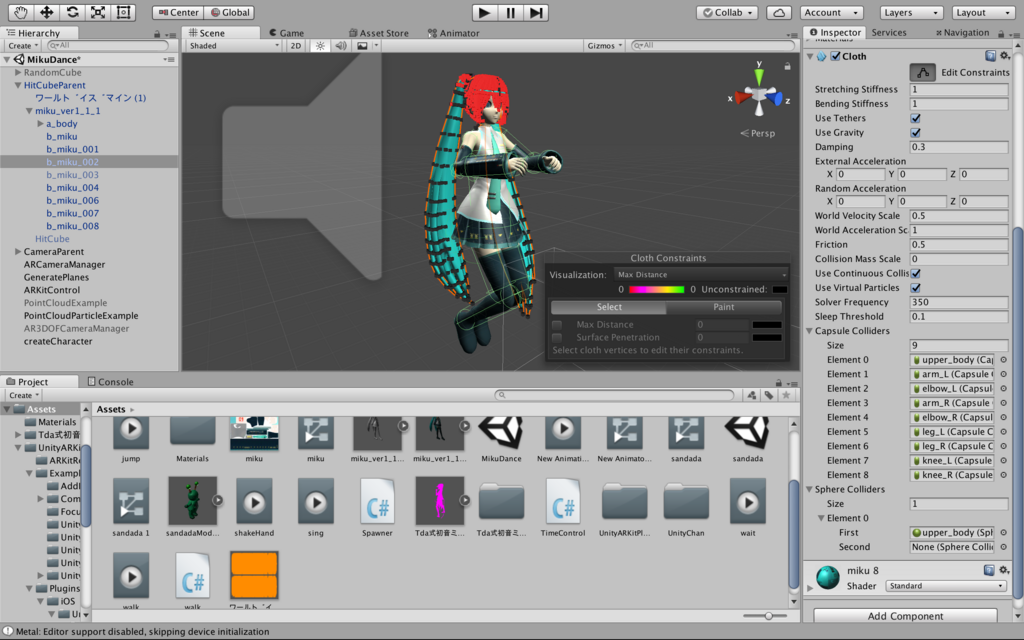Click the Play button
1024x640 pixels.
pyautogui.click(x=484, y=12)
